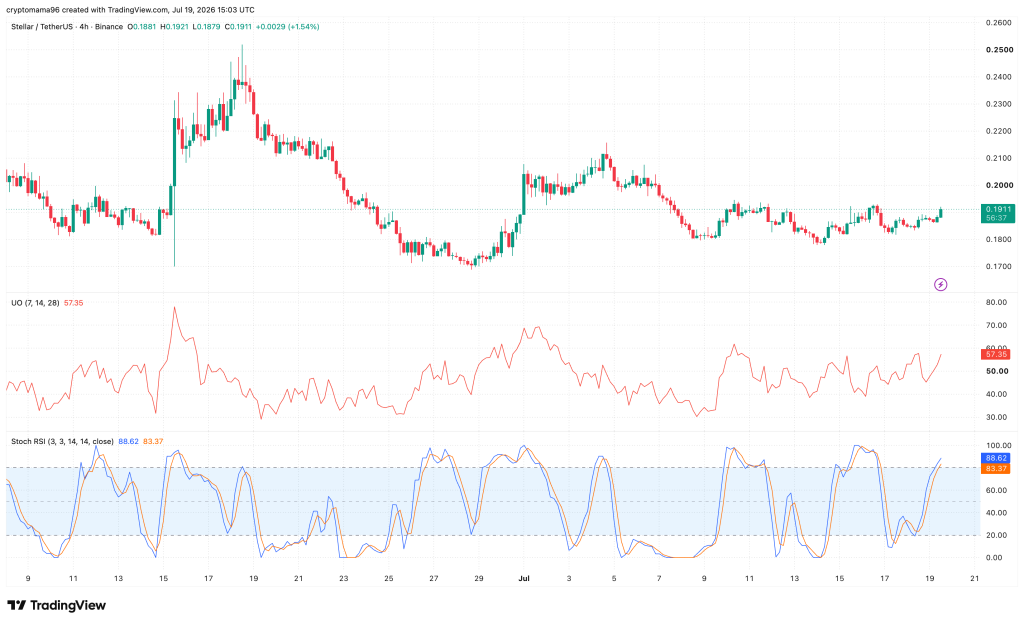Click the bold 50.00 level on UO scale

(997, 371)
